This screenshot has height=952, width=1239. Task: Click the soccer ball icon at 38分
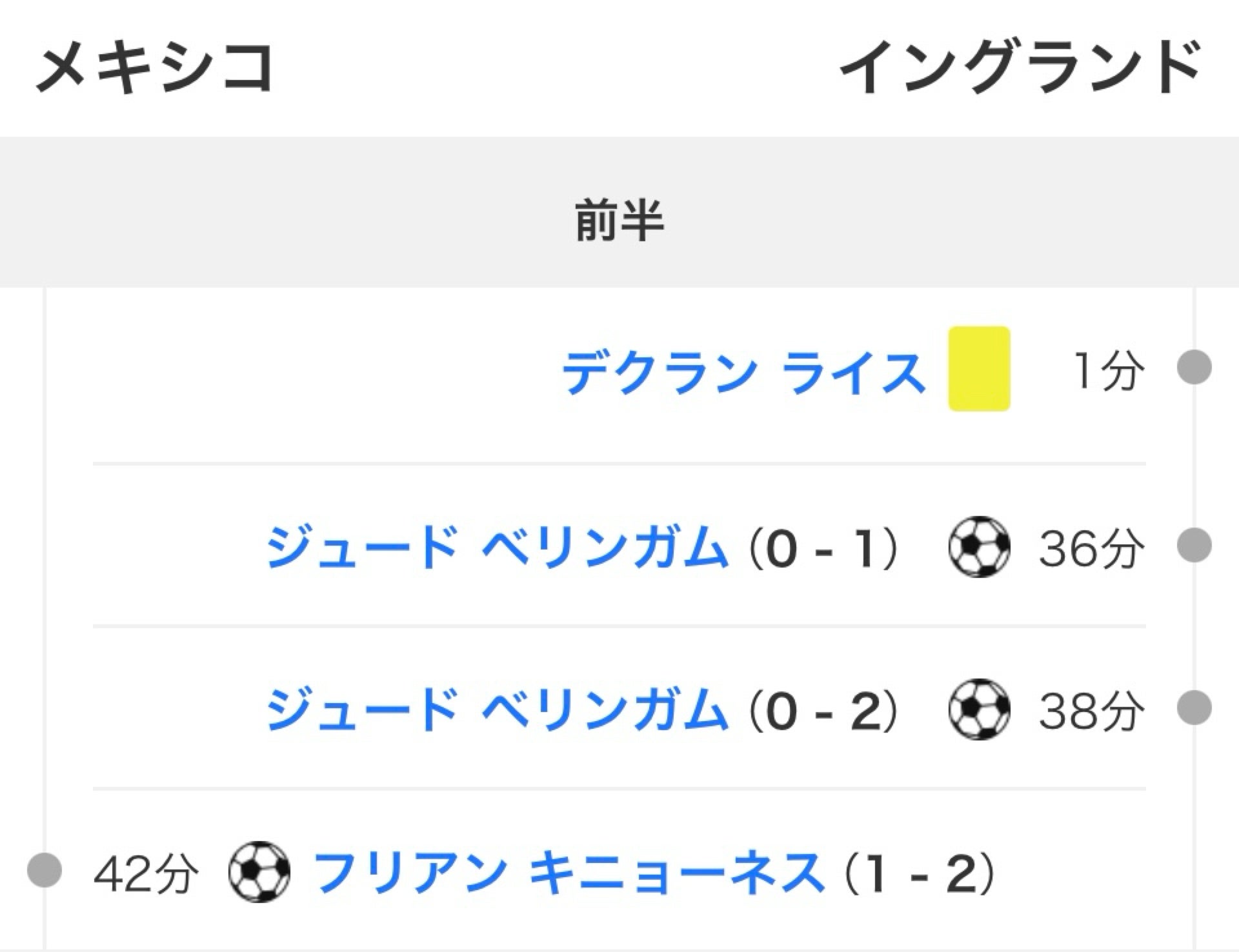979,709
